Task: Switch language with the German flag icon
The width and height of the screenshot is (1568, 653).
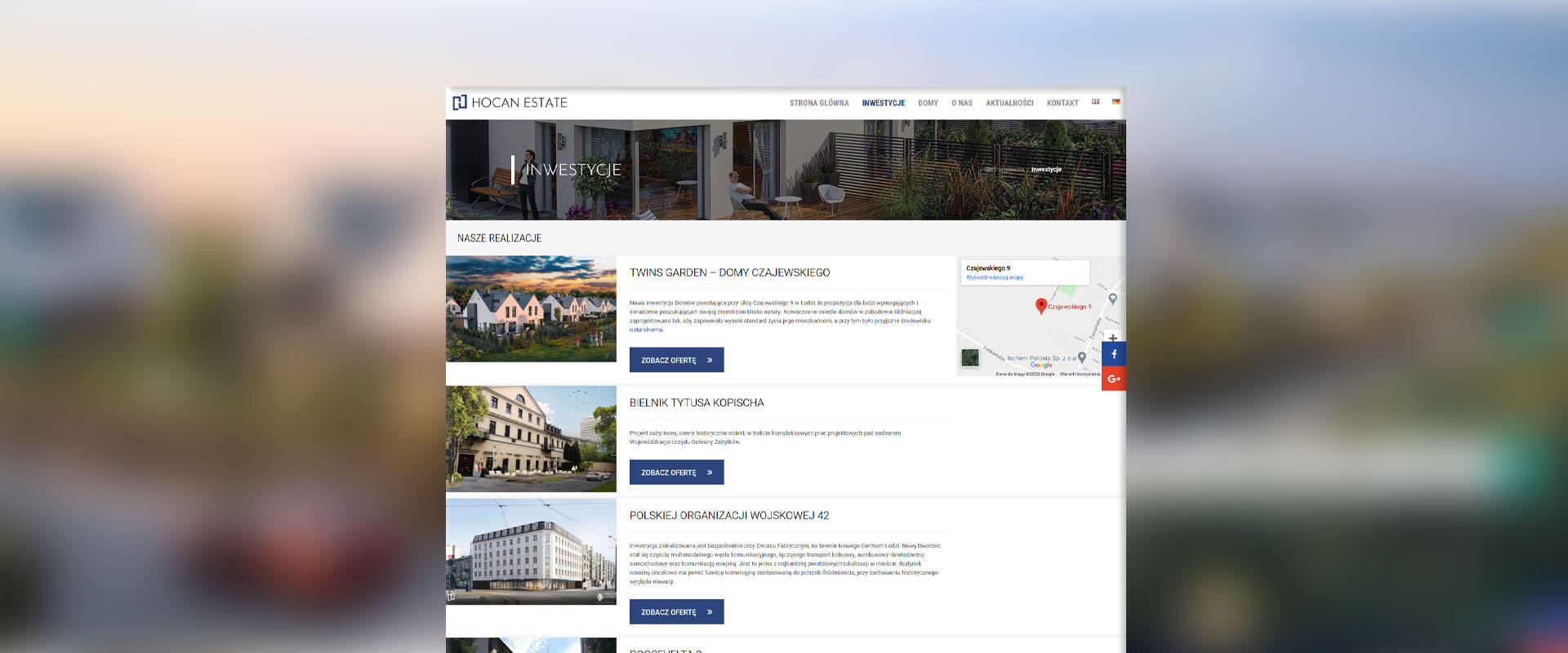Action: click(x=1116, y=102)
